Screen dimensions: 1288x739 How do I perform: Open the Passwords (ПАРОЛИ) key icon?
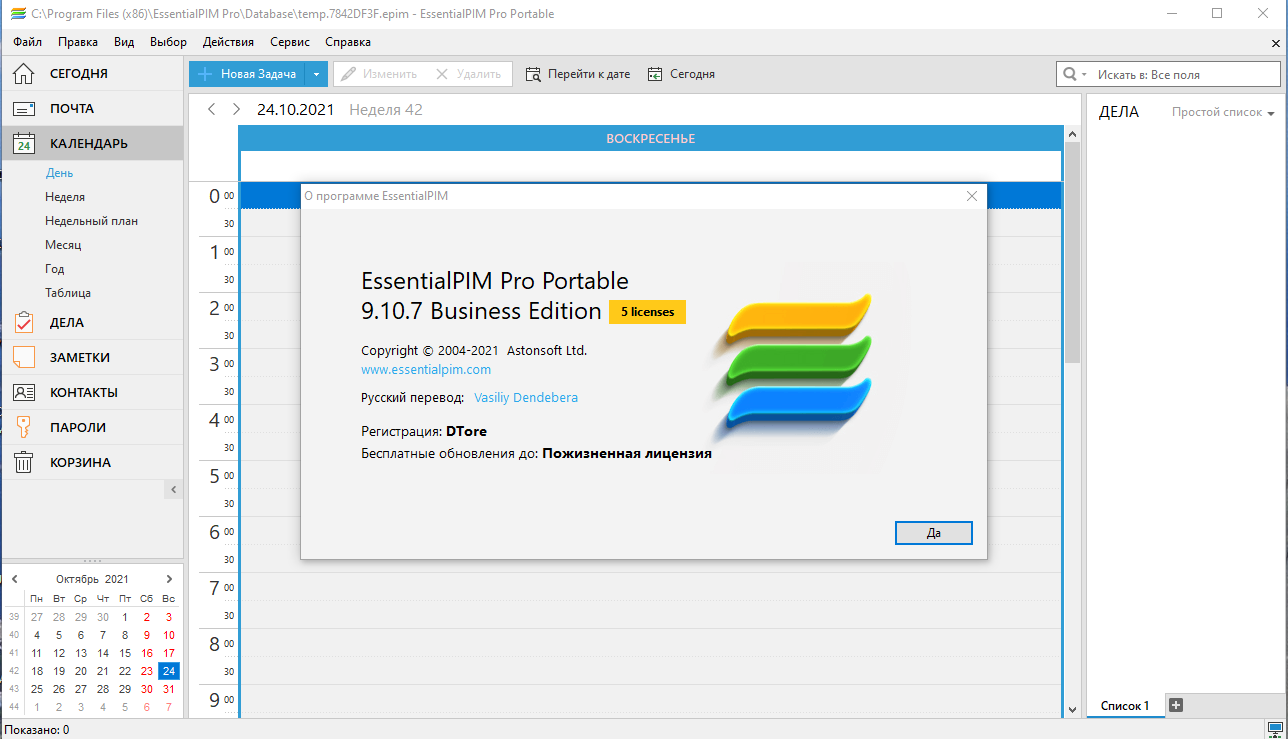24,427
